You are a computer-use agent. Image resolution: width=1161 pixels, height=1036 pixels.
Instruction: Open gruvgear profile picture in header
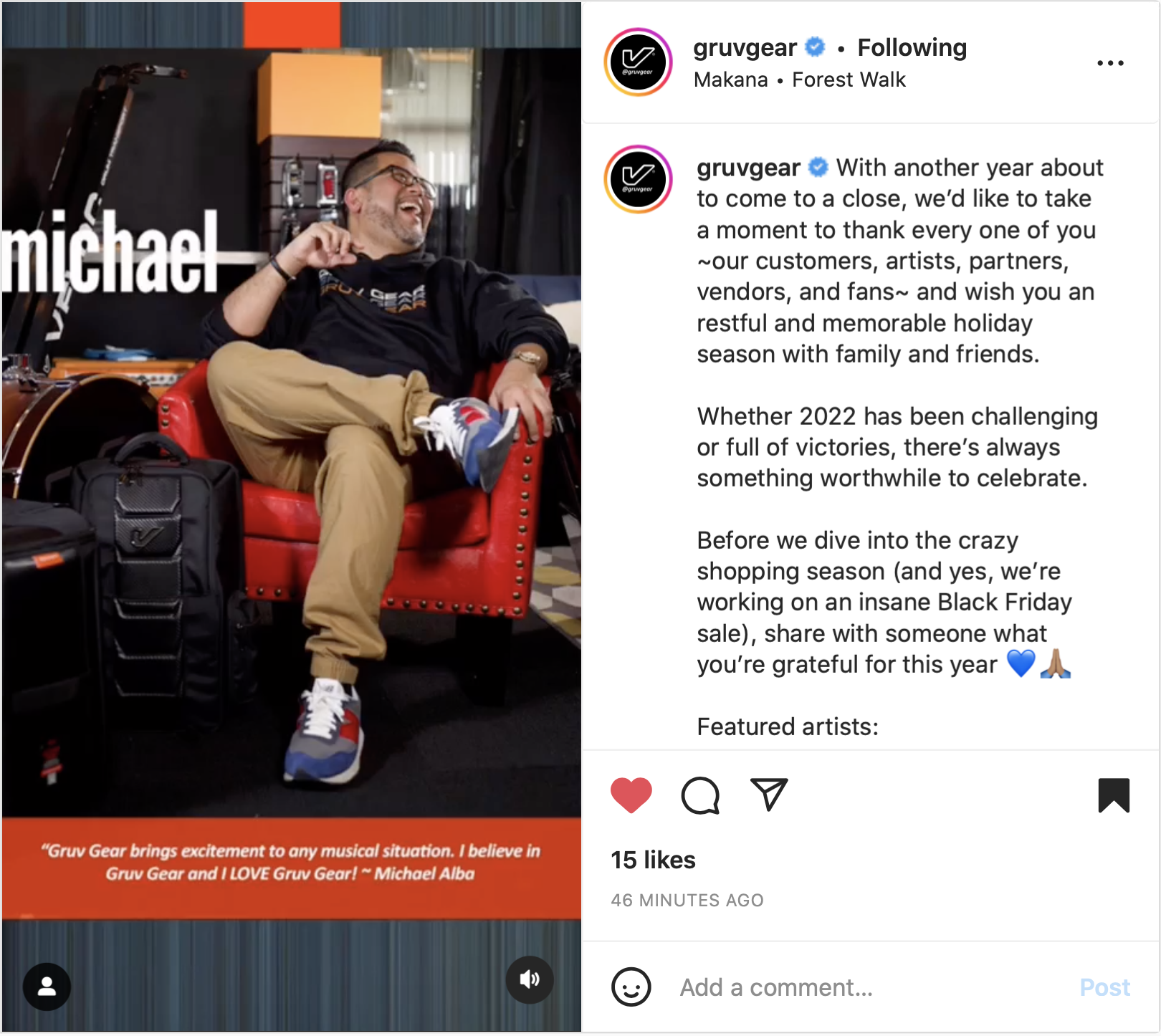coord(638,62)
